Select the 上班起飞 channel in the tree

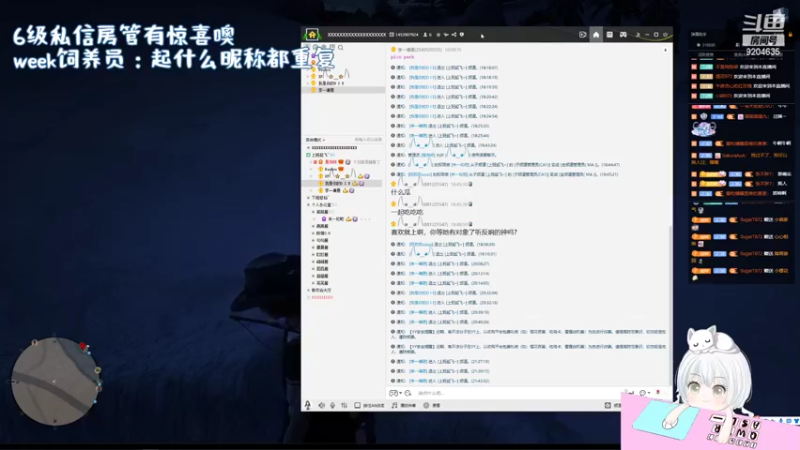(320, 155)
